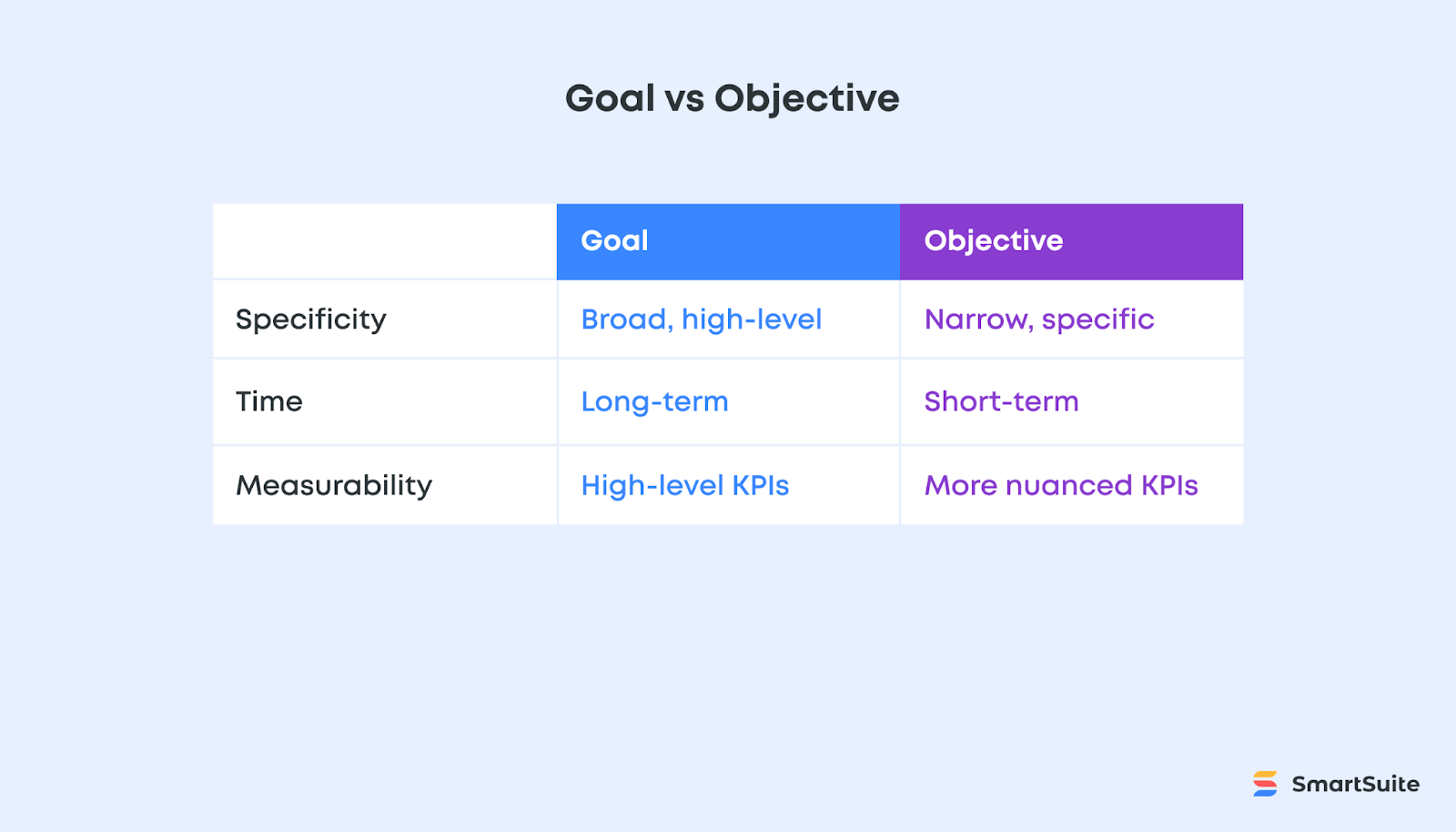Click the SmartSuite logo icon
Image resolution: width=1456 pixels, height=832 pixels.
[x=1265, y=784]
